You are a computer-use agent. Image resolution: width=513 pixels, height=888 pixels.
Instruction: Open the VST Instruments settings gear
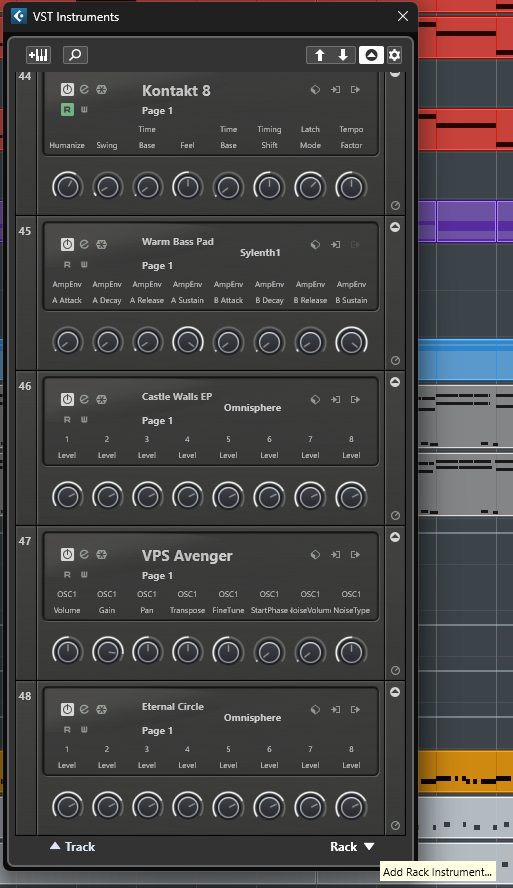click(395, 55)
